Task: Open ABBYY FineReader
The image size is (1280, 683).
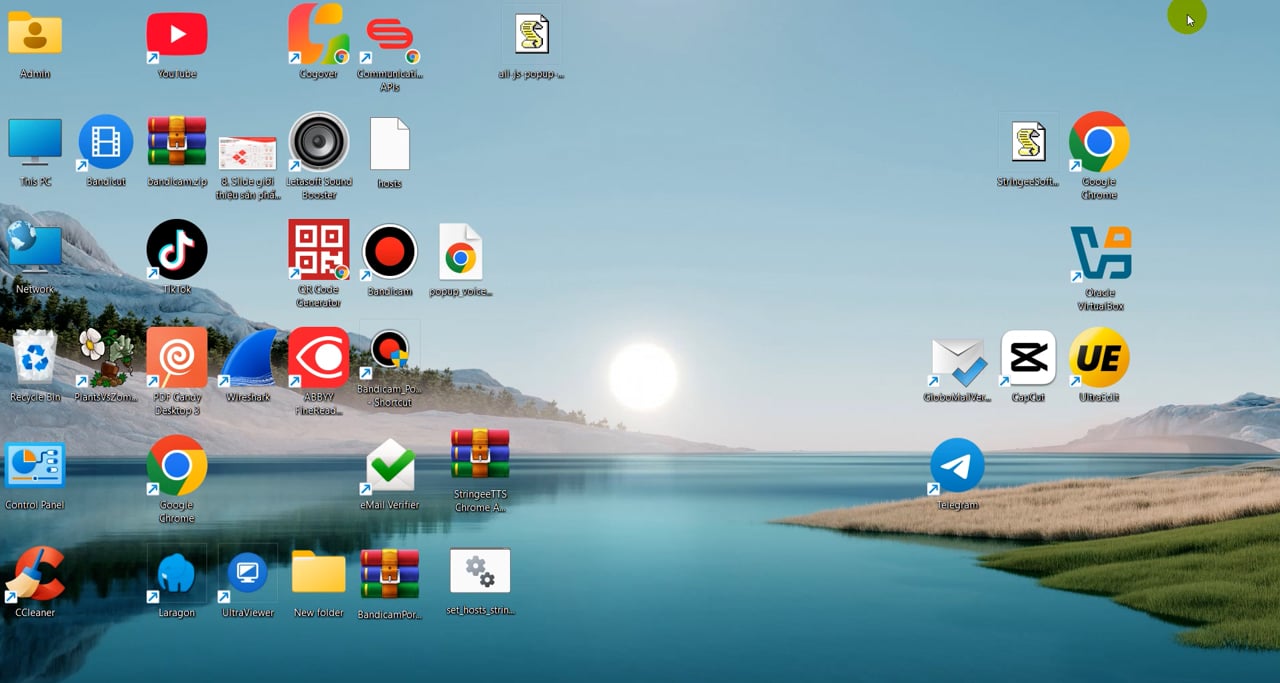Action: point(318,358)
